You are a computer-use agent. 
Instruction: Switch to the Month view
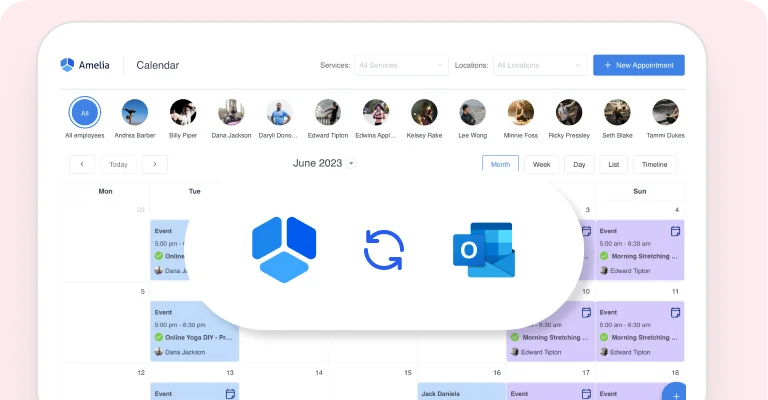click(x=500, y=165)
